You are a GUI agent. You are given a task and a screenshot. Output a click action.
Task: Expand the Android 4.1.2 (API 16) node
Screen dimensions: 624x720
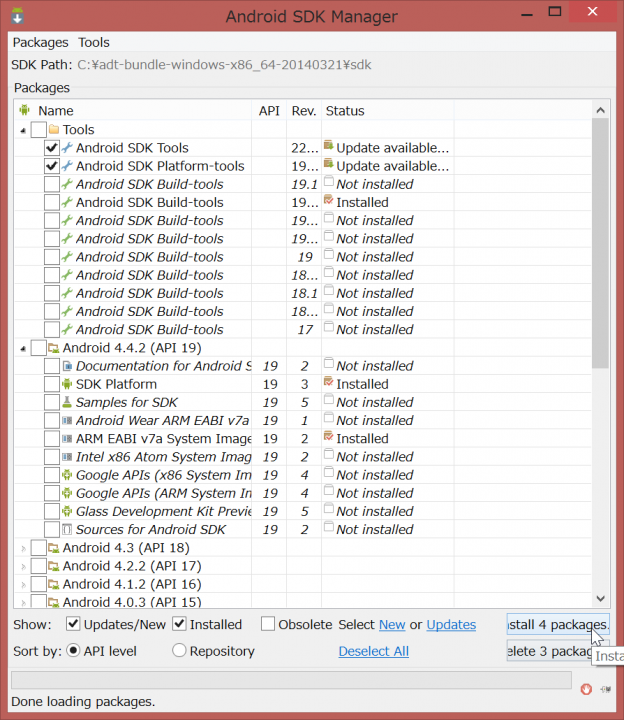coord(23,585)
